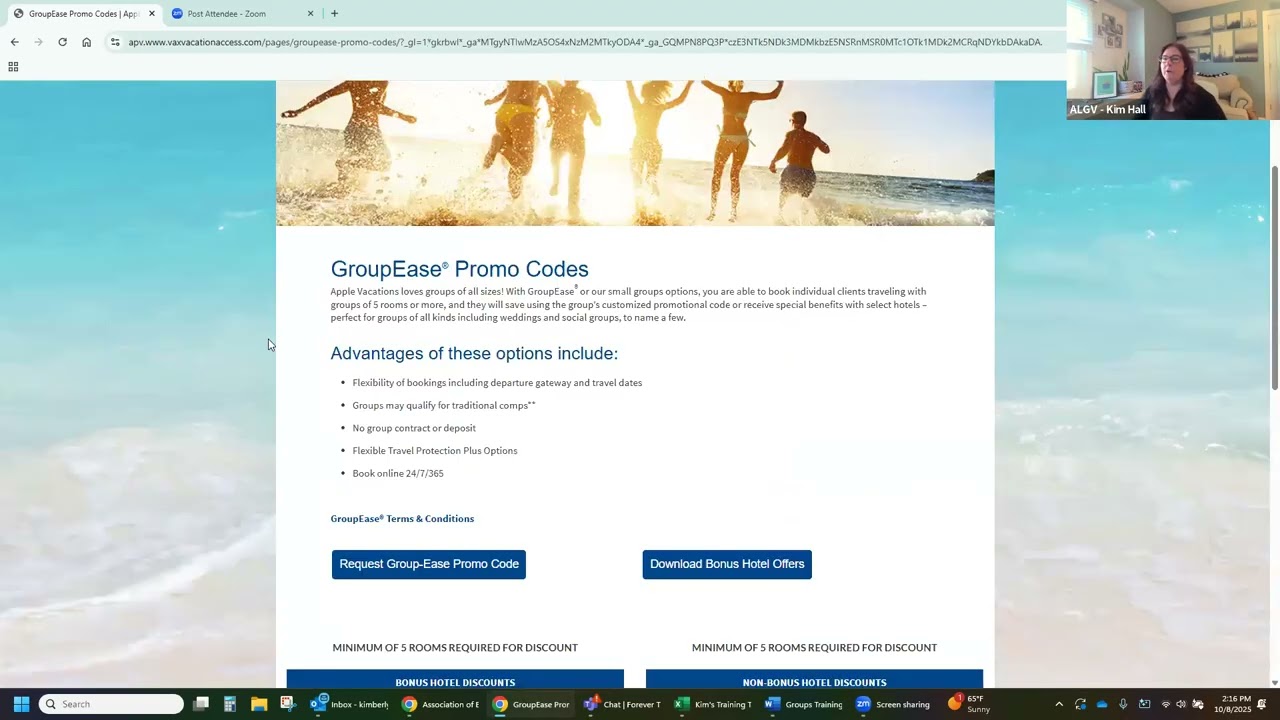The width and height of the screenshot is (1280, 720).
Task: Click the microphone tray icon
Action: [x=1123, y=704]
